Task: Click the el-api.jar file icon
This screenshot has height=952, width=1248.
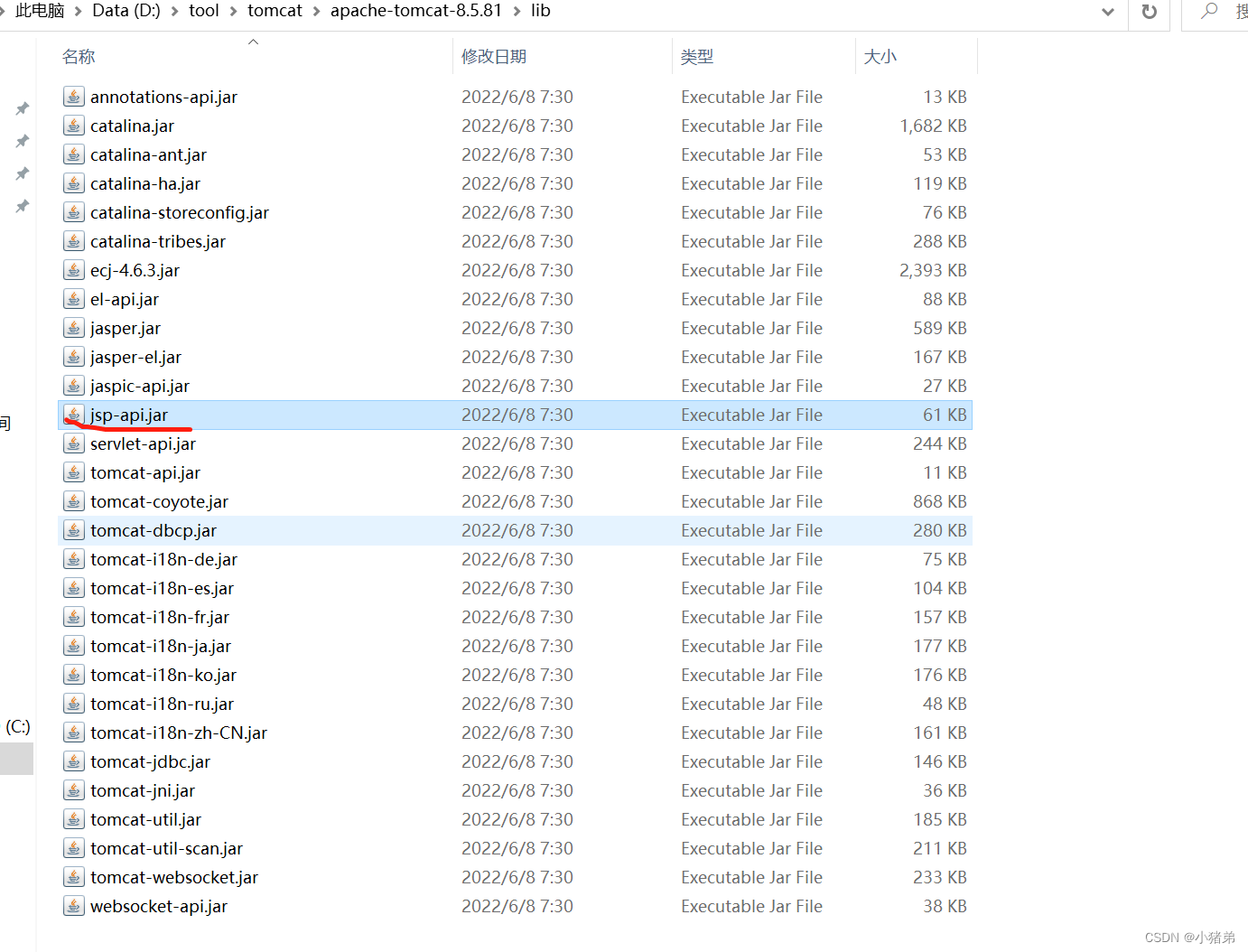Action: pyautogui.click(x=74, y=299)
